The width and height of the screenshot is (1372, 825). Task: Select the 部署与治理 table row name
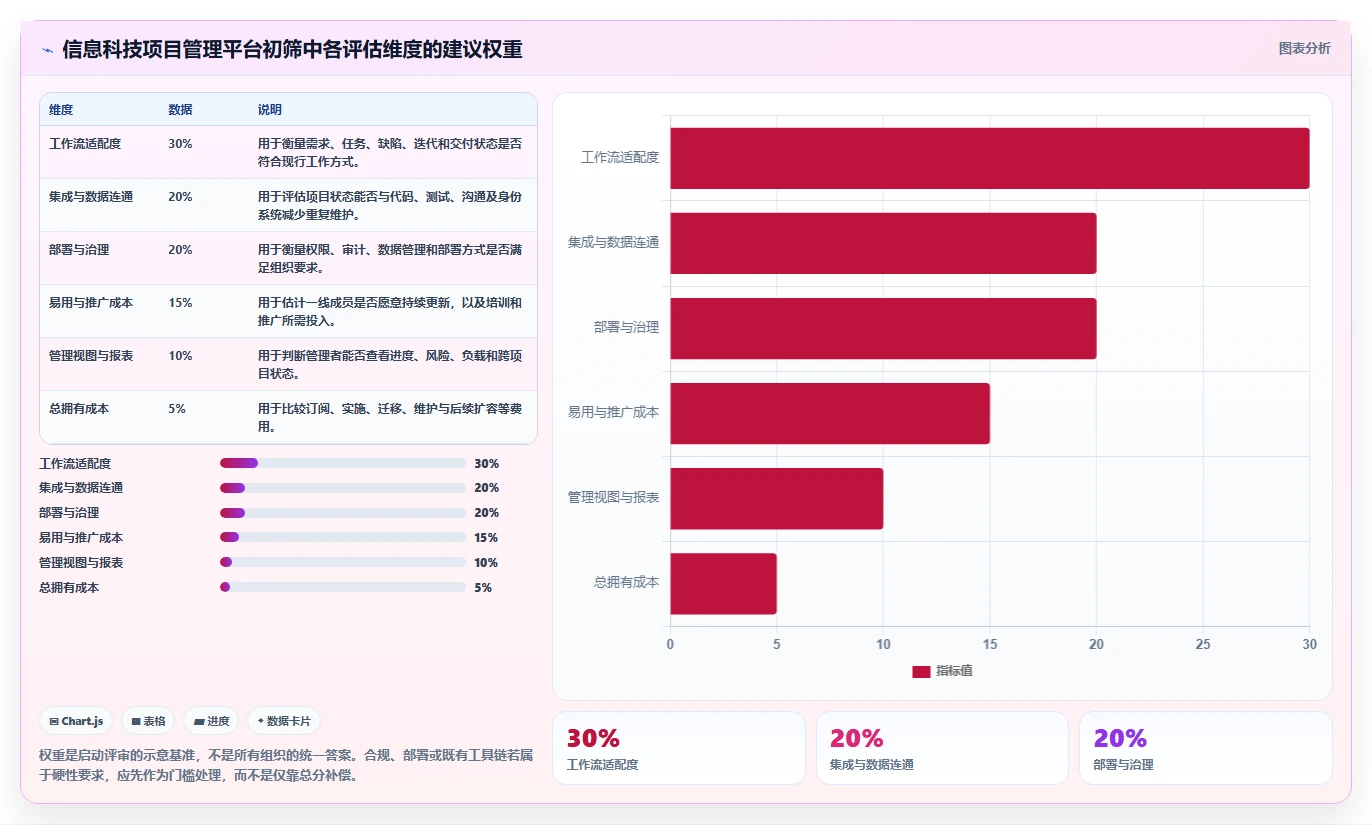(x=79, y=250)
